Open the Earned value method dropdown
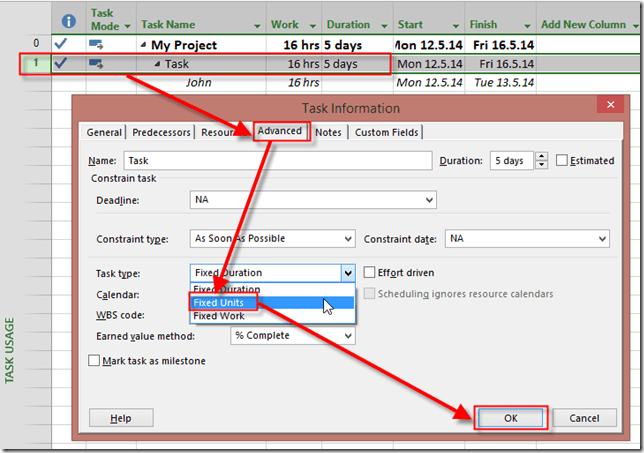Screen dimensions: 644x453 tap(347, 336)
